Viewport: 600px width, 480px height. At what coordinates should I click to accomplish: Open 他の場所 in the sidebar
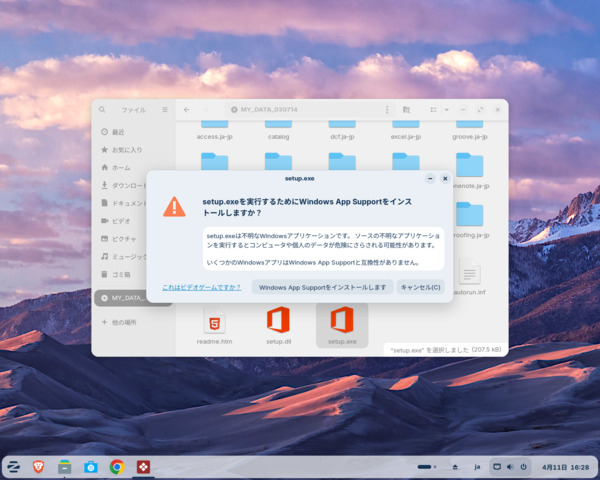coord(132,322)
